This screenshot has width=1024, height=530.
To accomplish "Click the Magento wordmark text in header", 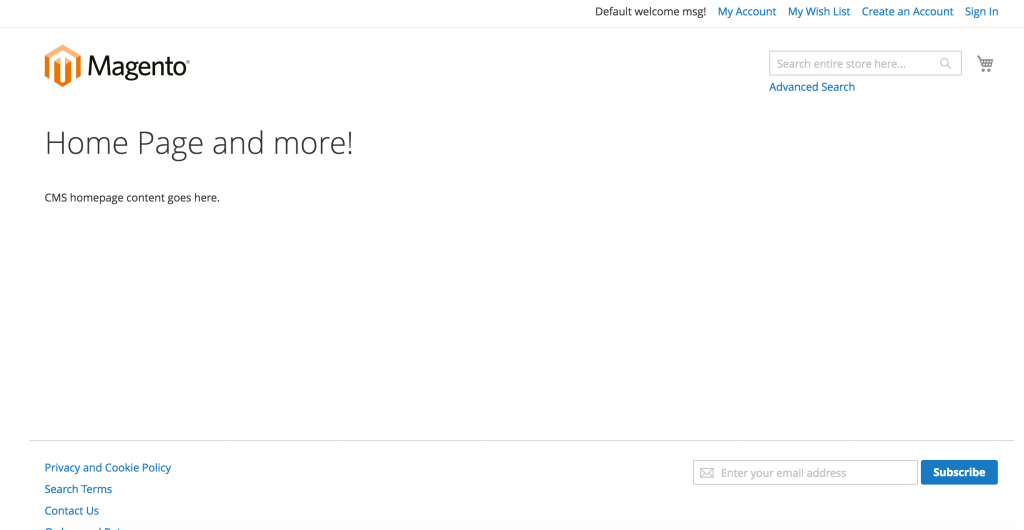I will (x=138, y=67).
